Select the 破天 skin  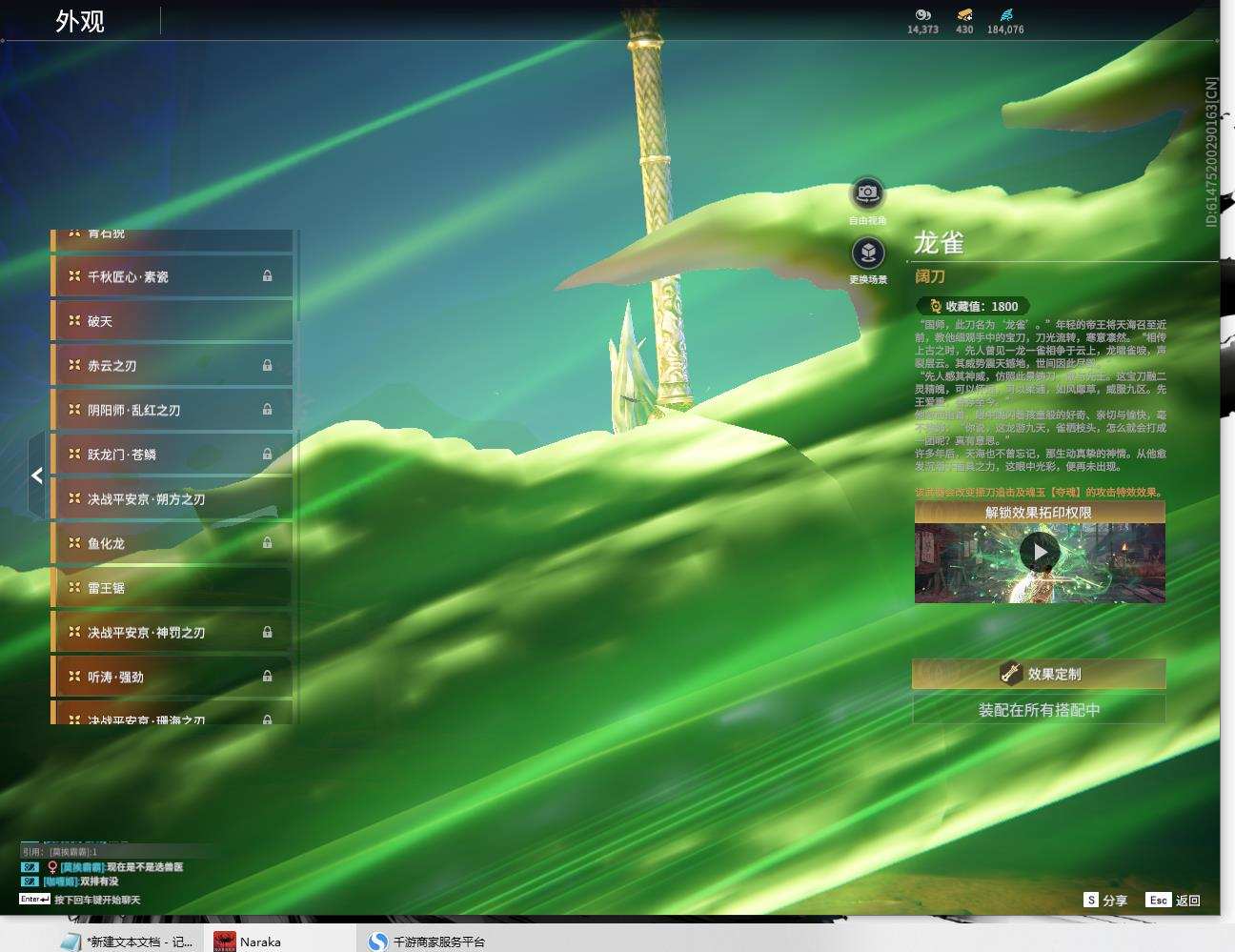pos(172,321)
